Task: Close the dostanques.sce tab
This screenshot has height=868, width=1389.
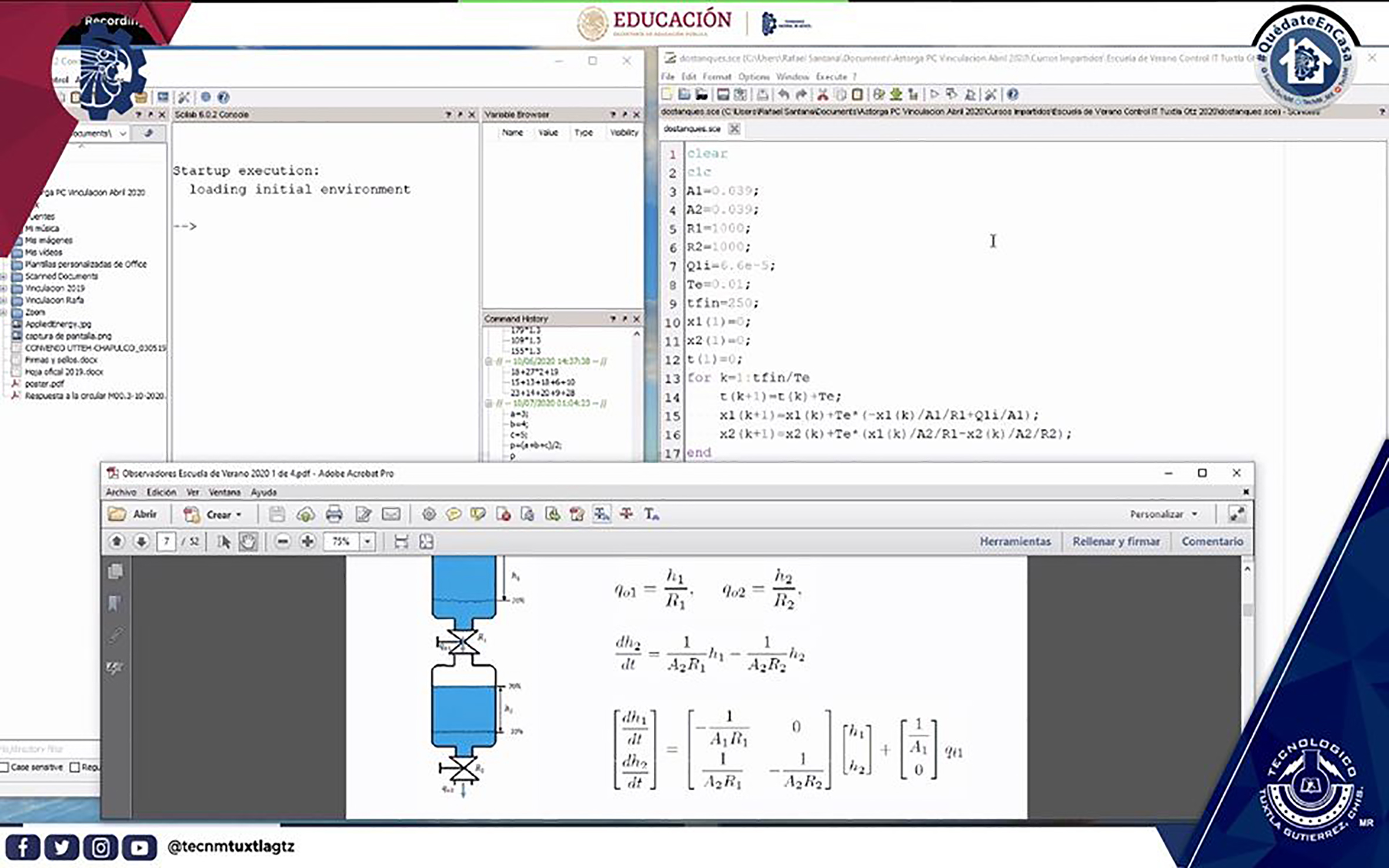Action: [734, 129]
